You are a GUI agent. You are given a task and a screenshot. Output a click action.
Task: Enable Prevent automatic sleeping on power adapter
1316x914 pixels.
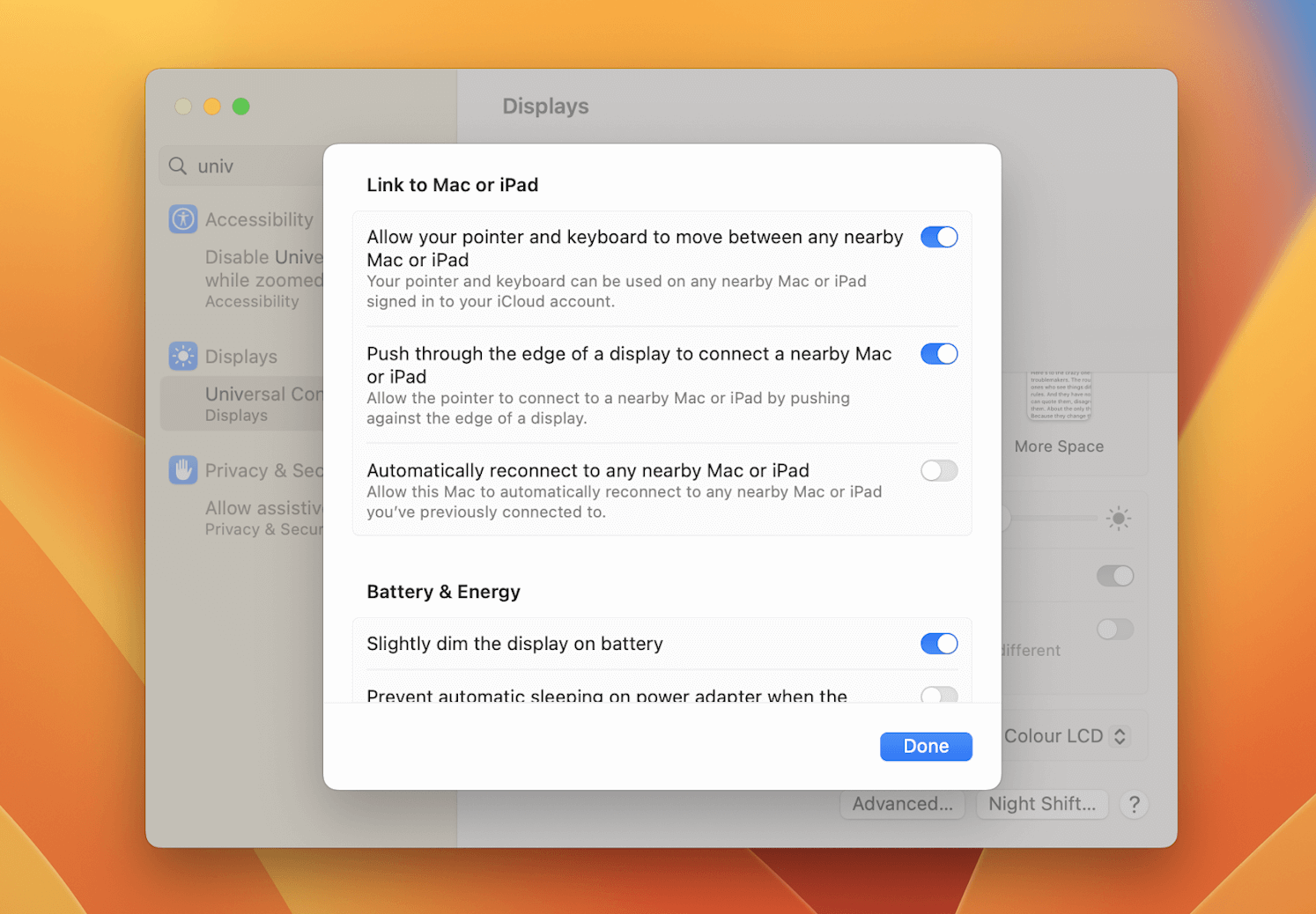939,696
